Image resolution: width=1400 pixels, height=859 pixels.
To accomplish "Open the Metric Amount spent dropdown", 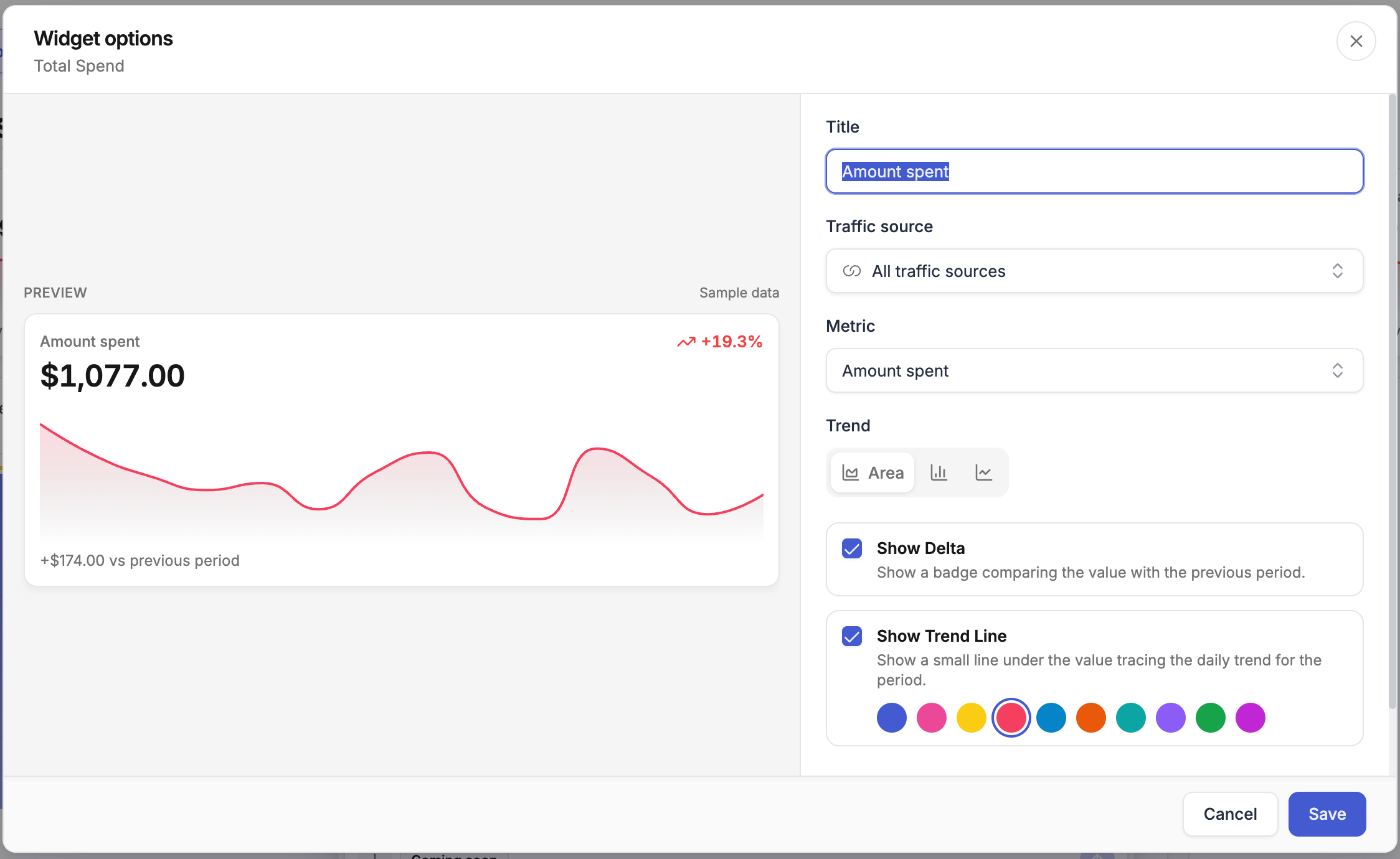I will click(1094, 371).
